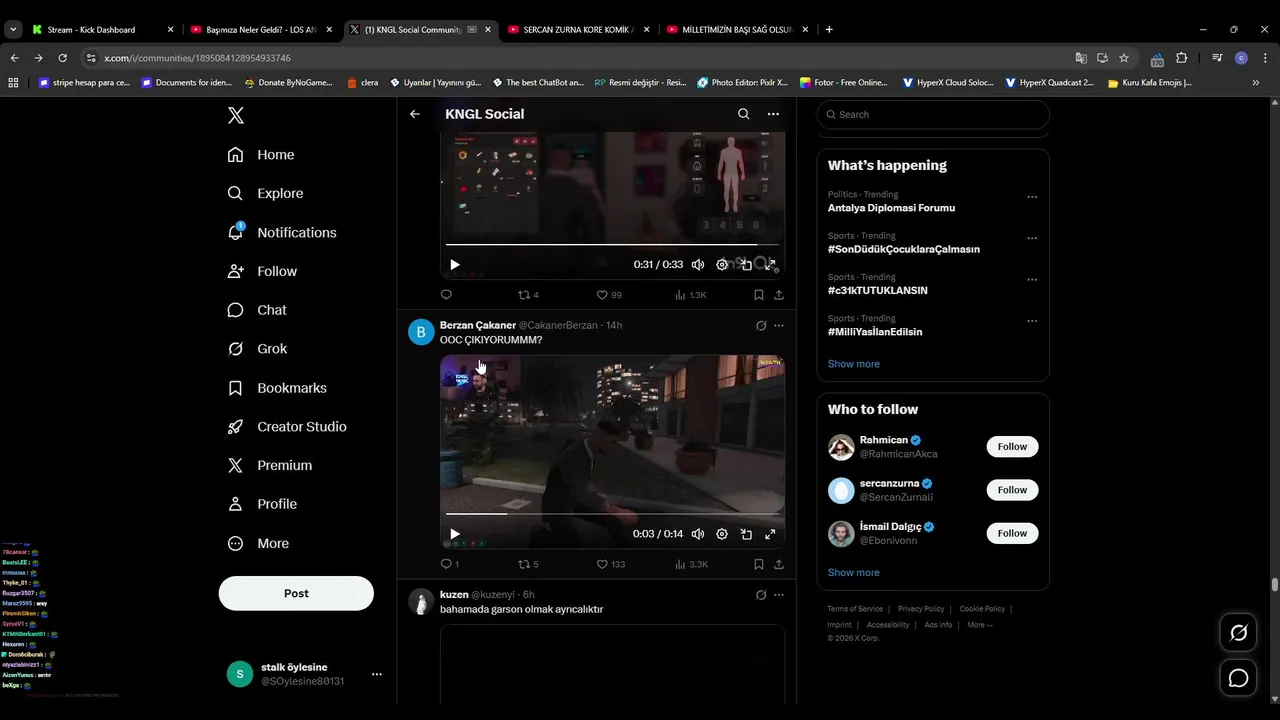The height and width of the screenshot is (720, 1280).
Task: Open more options on Berzan Çakaner post
Action: 779,326
